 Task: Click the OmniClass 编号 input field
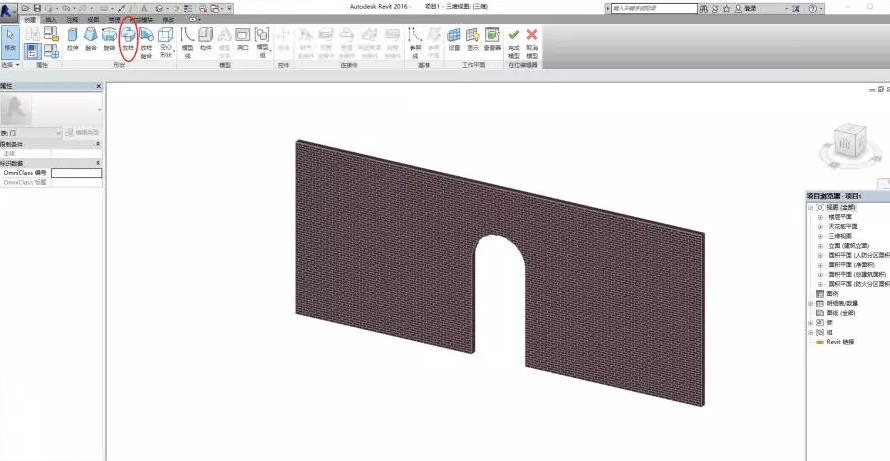[77, 173]
